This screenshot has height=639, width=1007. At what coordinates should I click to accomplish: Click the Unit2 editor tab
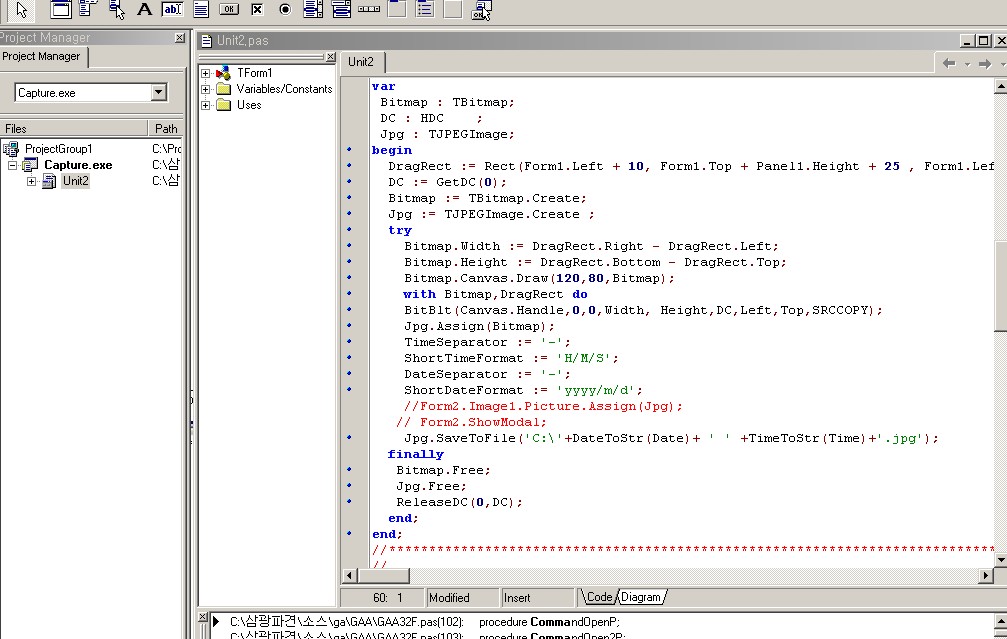(360, 62)
